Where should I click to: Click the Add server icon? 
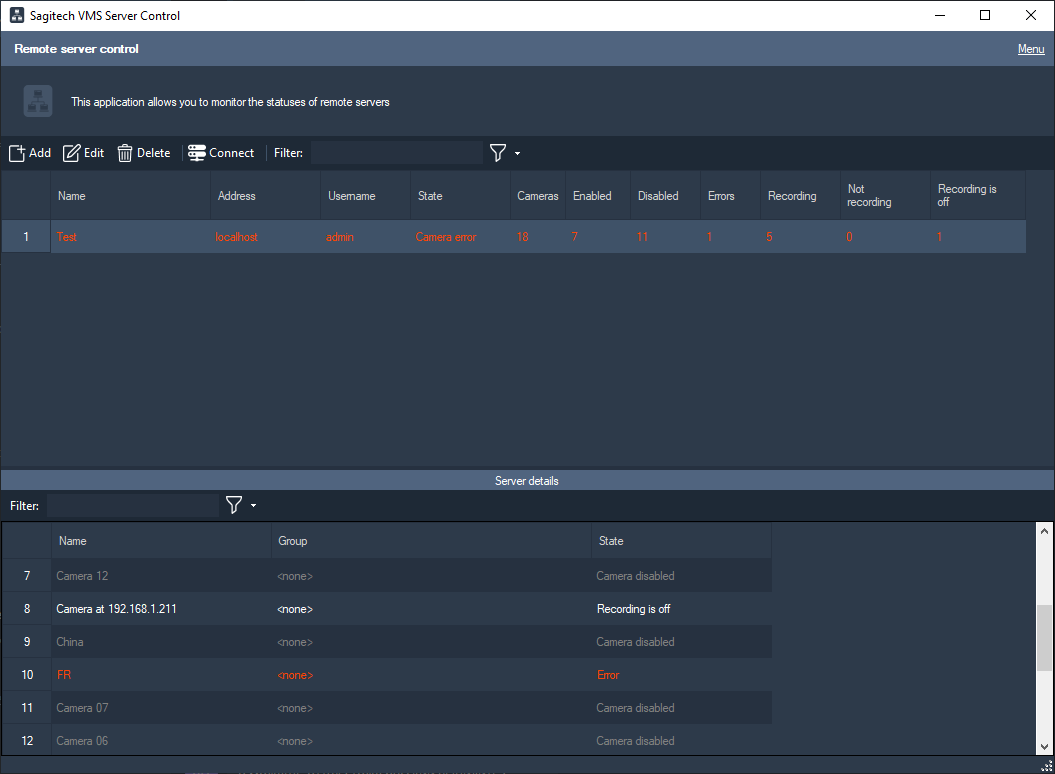coord(17,153)
